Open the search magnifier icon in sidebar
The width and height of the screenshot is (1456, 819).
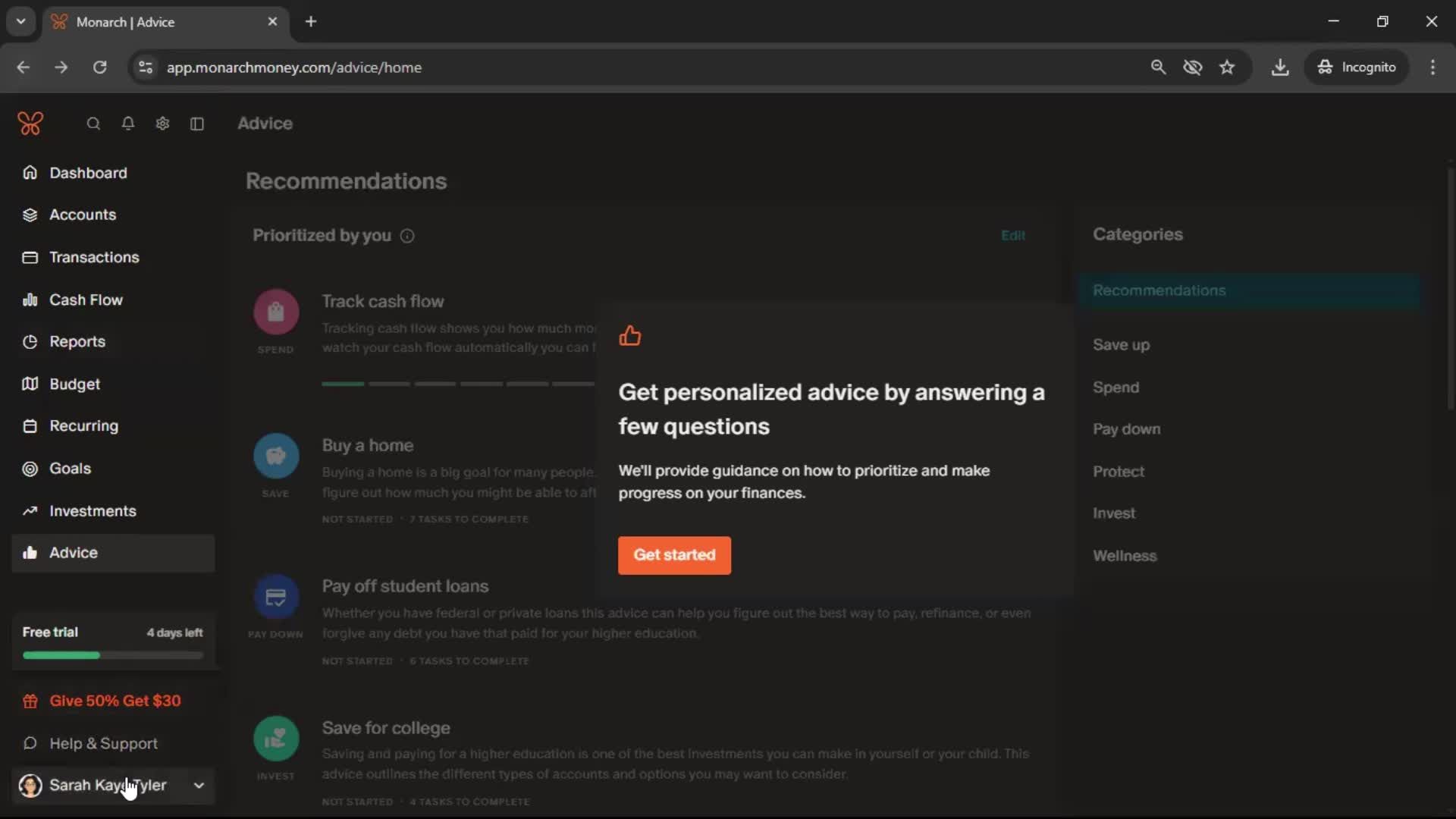(x=93, y=124)
